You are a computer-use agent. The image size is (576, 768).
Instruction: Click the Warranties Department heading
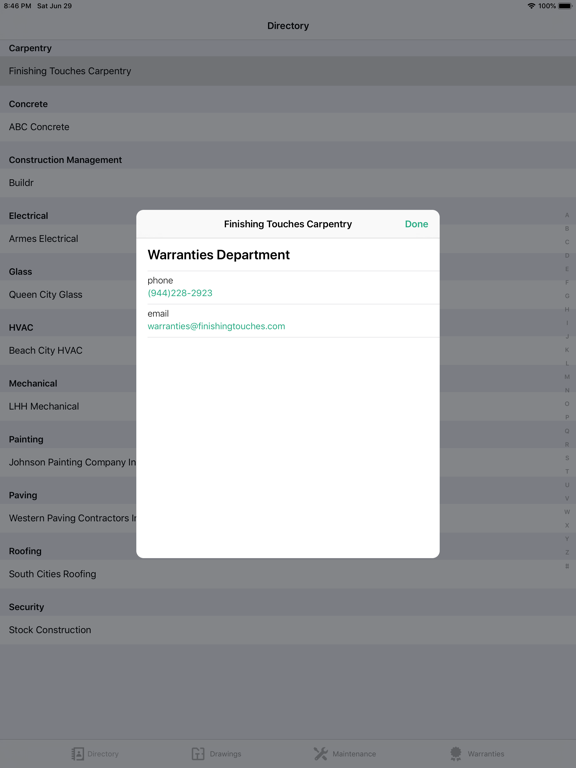(218, 255)
